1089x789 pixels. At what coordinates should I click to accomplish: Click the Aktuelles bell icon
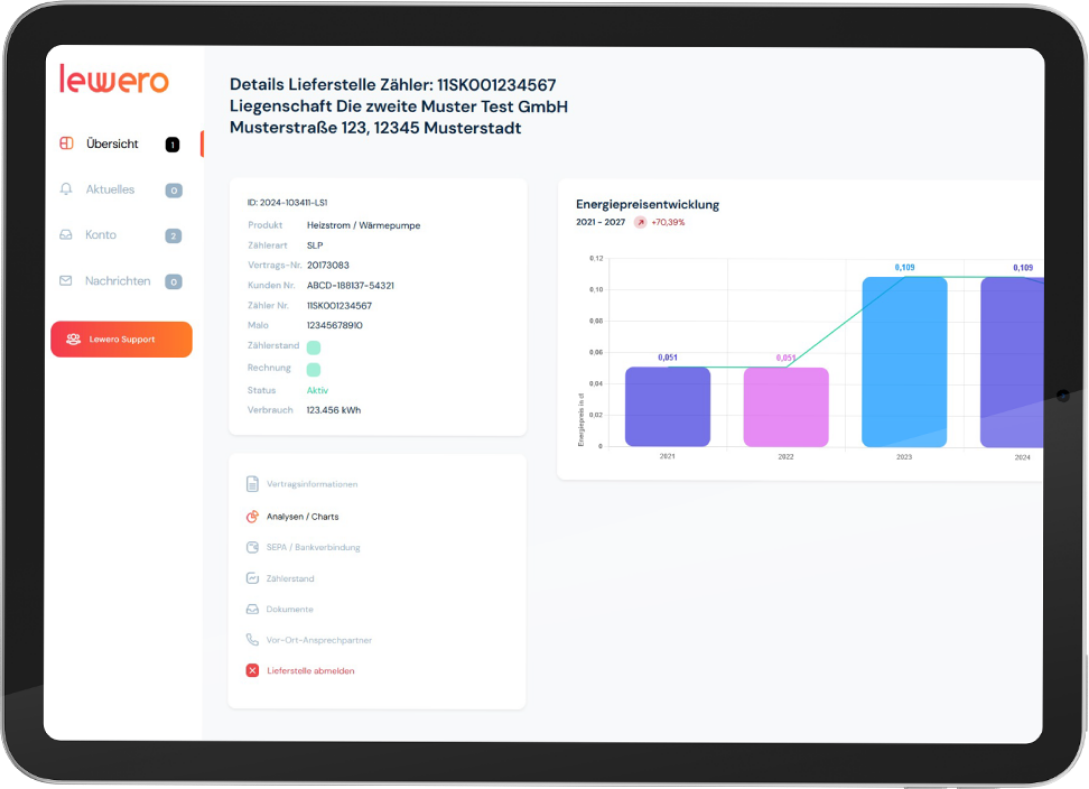click(x=67, y=189)
